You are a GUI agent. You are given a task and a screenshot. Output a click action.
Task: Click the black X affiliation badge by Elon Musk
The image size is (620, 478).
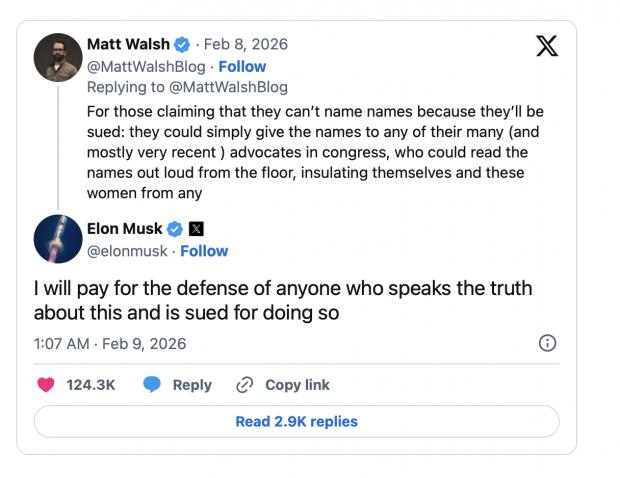[196, 229]
